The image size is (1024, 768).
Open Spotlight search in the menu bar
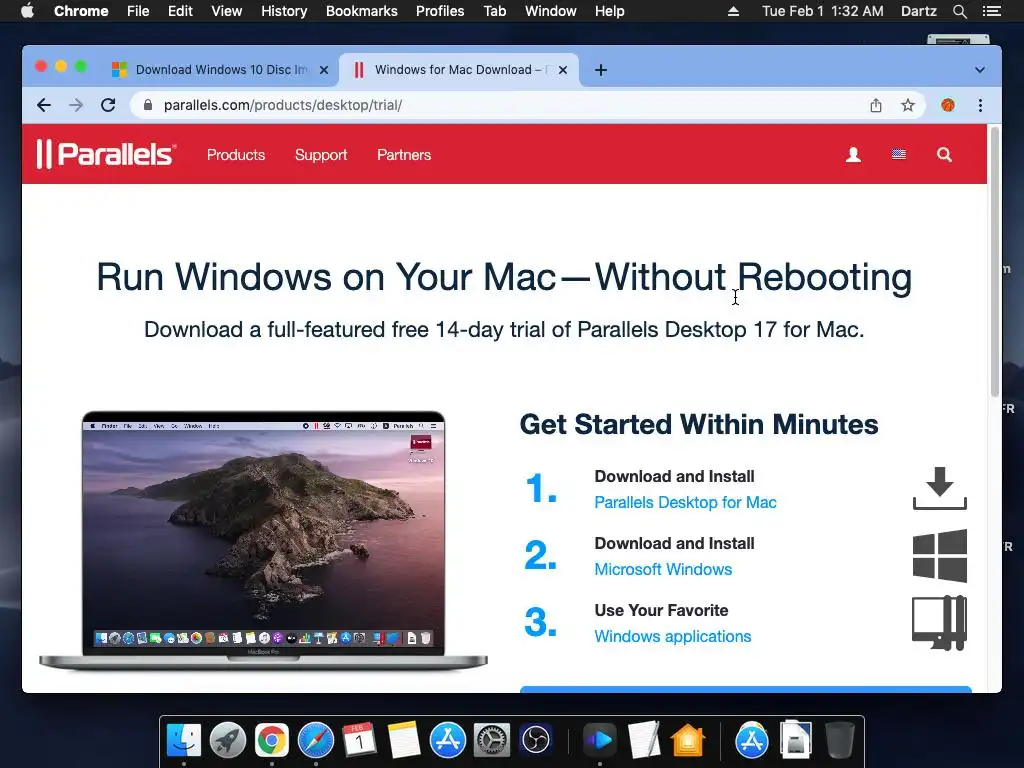tap(959, 11)
